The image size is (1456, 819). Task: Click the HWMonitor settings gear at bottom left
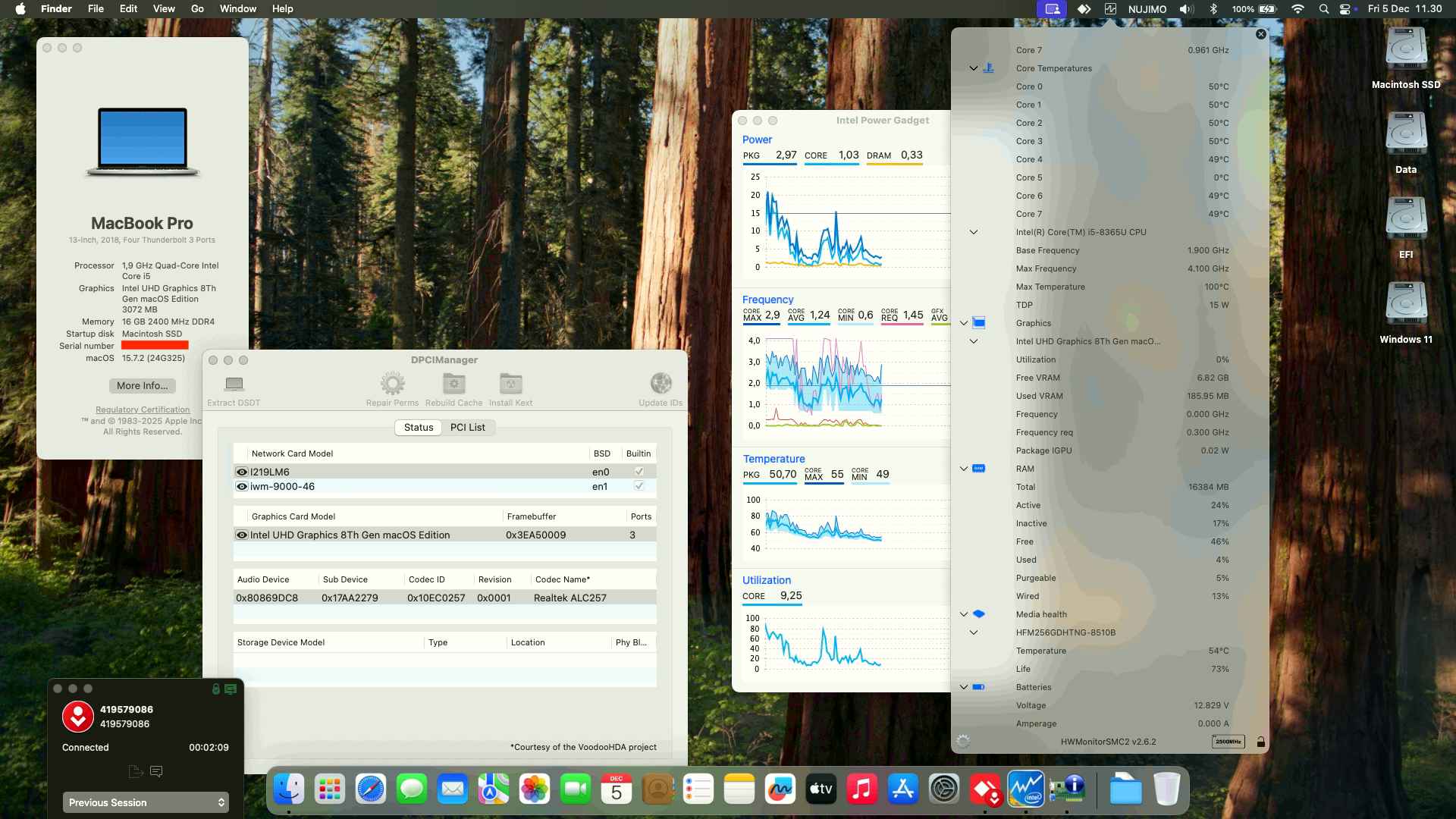coord(964,741)
